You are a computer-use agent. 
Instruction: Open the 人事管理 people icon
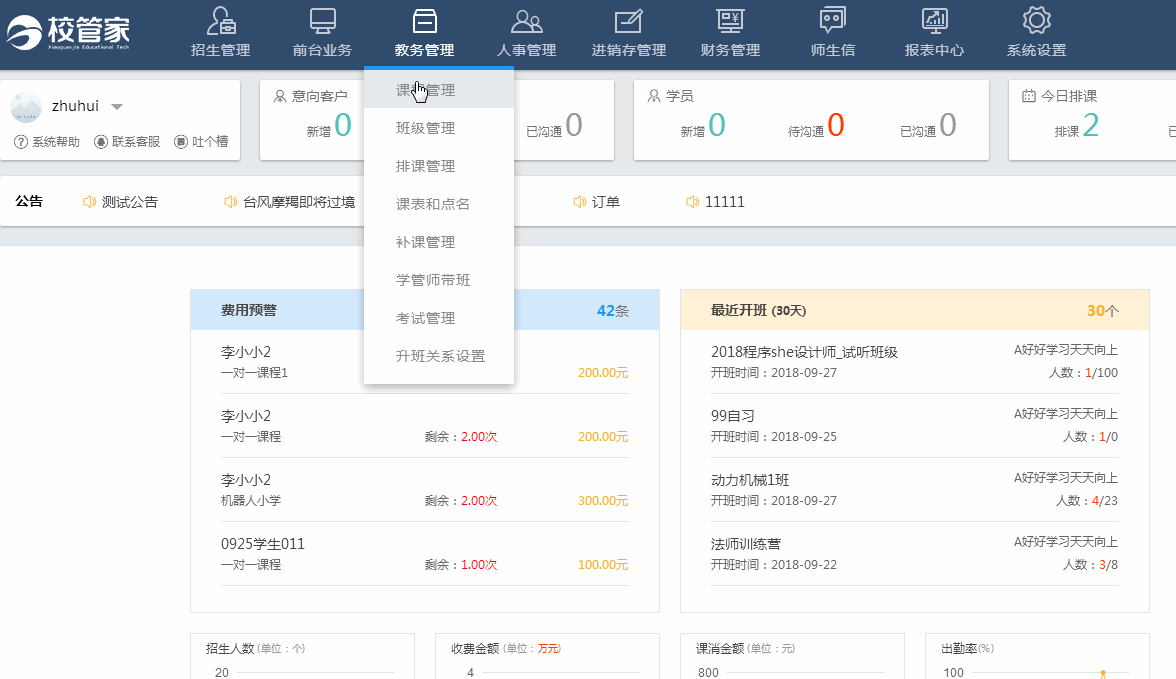[526, 21]
